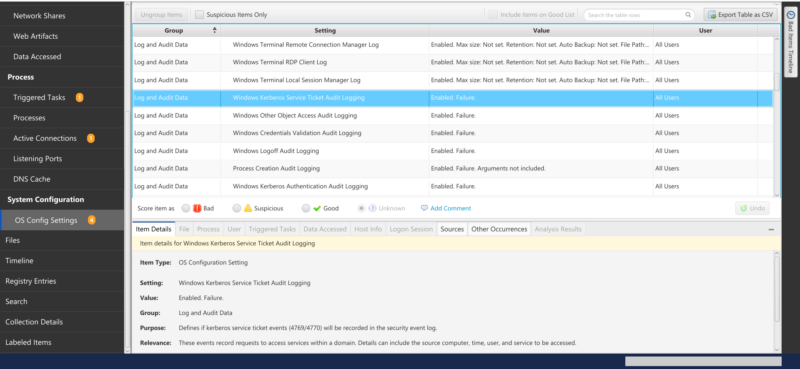Click Export Table as CSV button

740,15
